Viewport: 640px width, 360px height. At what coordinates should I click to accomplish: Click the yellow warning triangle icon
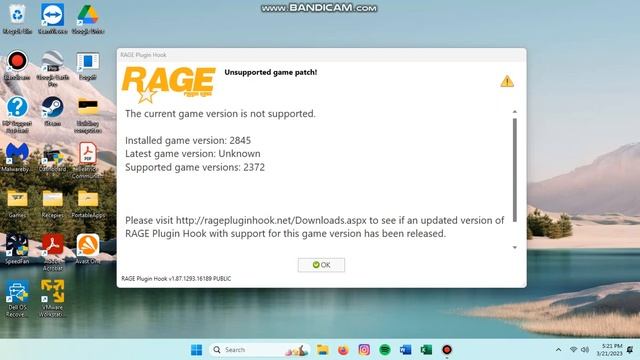pyautogui.click(x=507, y=81)
